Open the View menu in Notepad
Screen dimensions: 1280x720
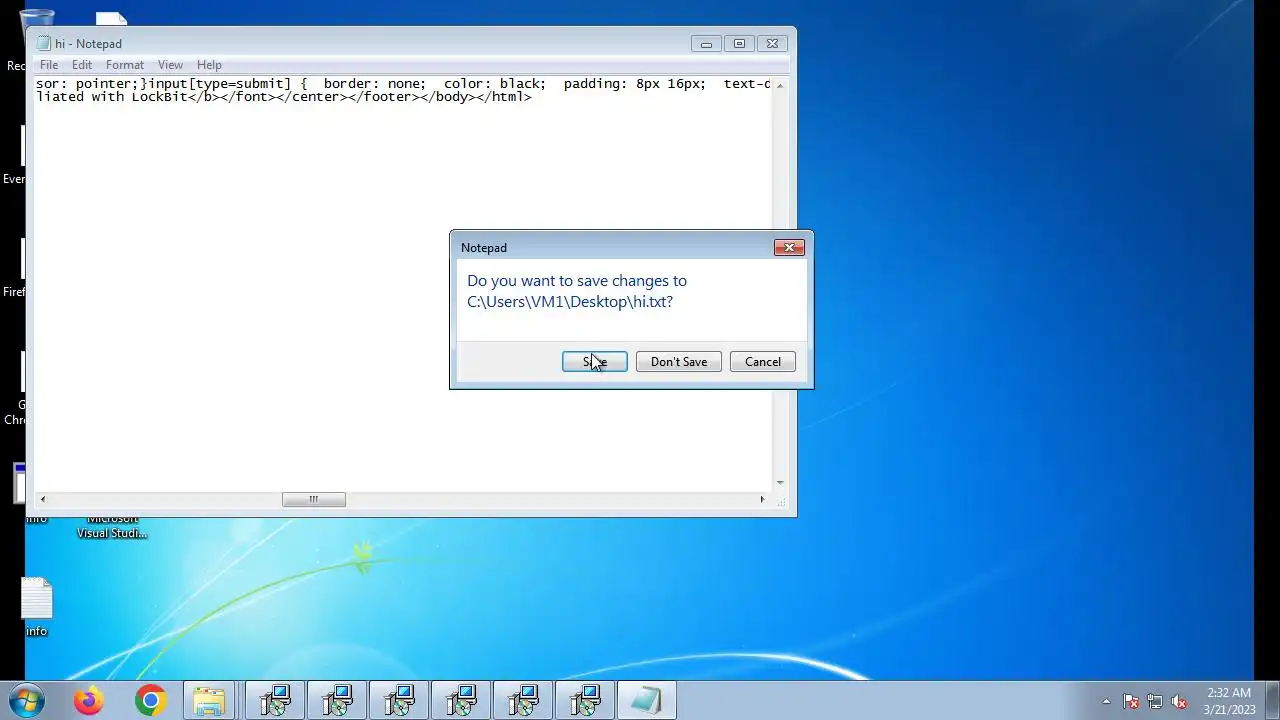click(170, 65)
